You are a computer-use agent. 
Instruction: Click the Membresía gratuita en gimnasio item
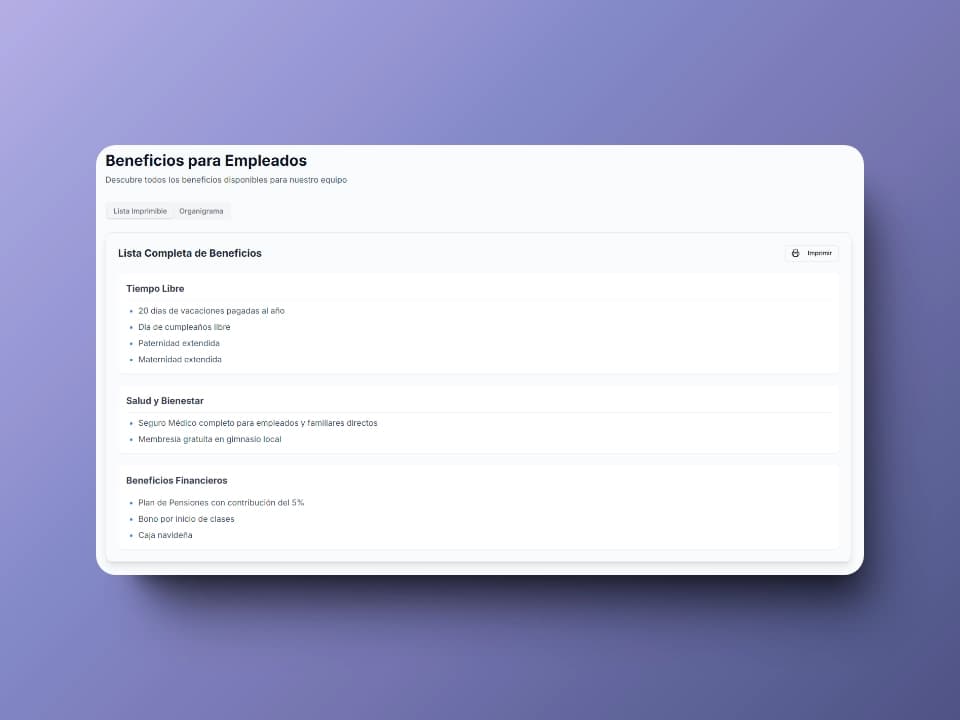coord(210,439)
